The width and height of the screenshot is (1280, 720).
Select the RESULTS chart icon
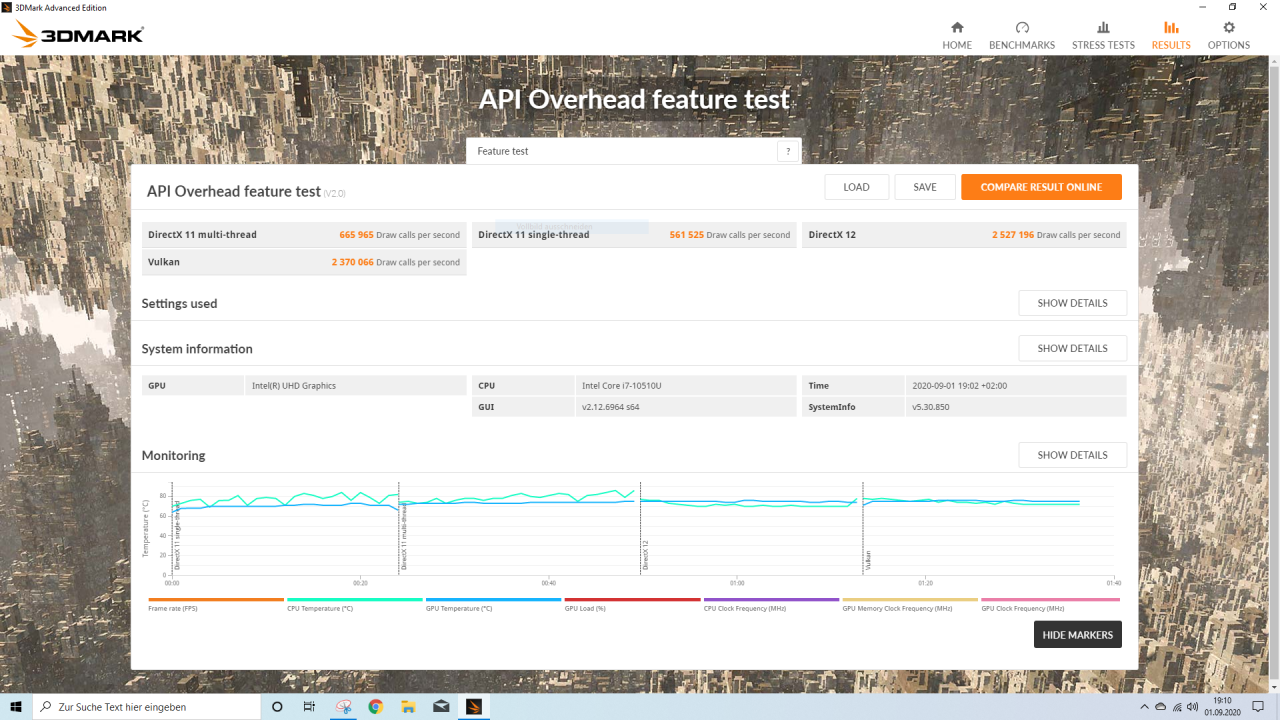point(1171,28)
